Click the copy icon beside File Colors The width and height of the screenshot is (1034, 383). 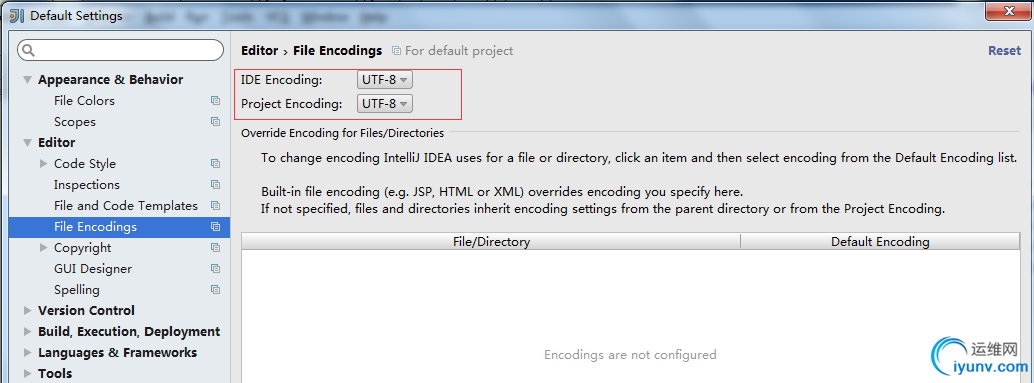click(215, 101)
